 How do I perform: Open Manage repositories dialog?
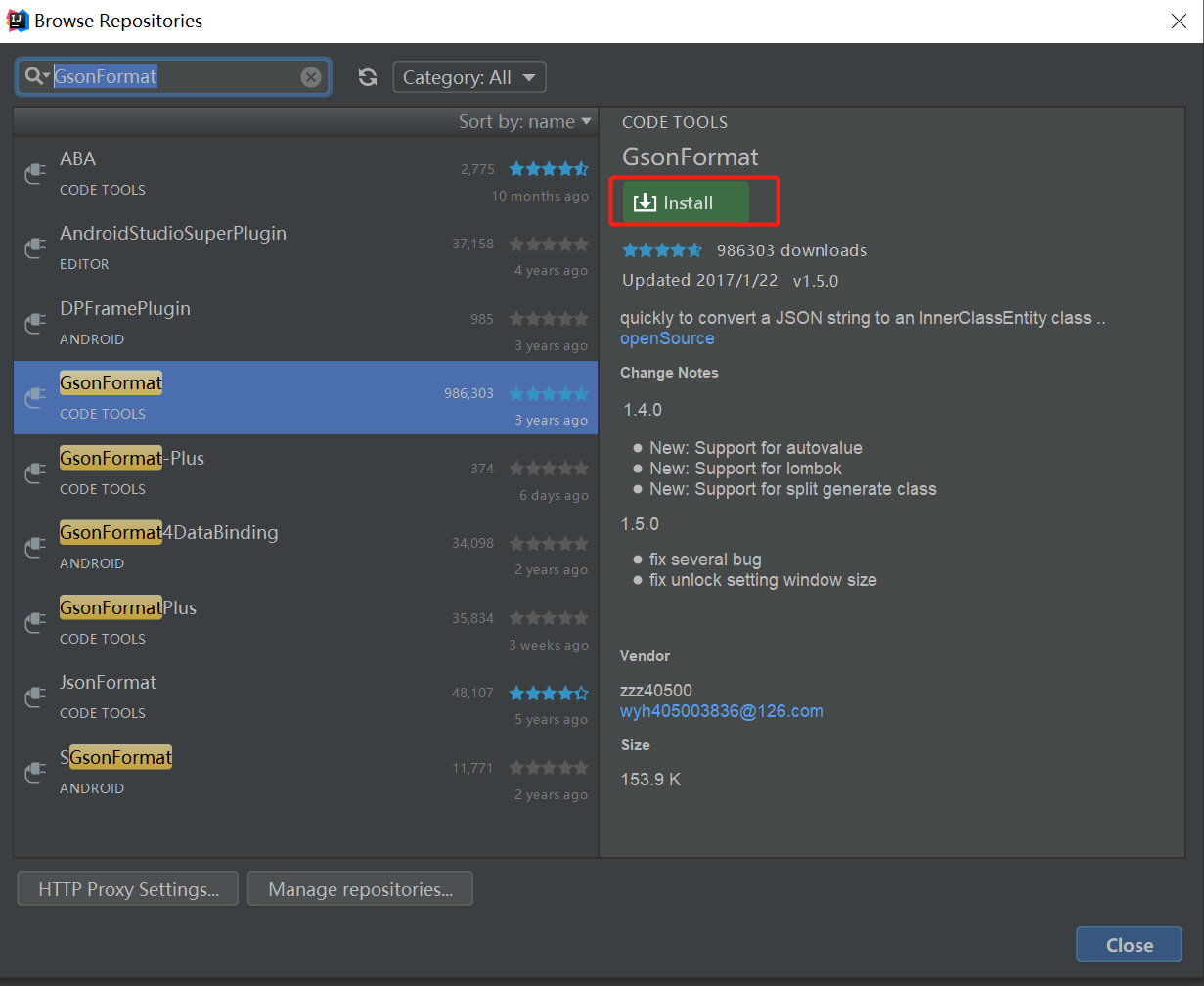[360, 889]
